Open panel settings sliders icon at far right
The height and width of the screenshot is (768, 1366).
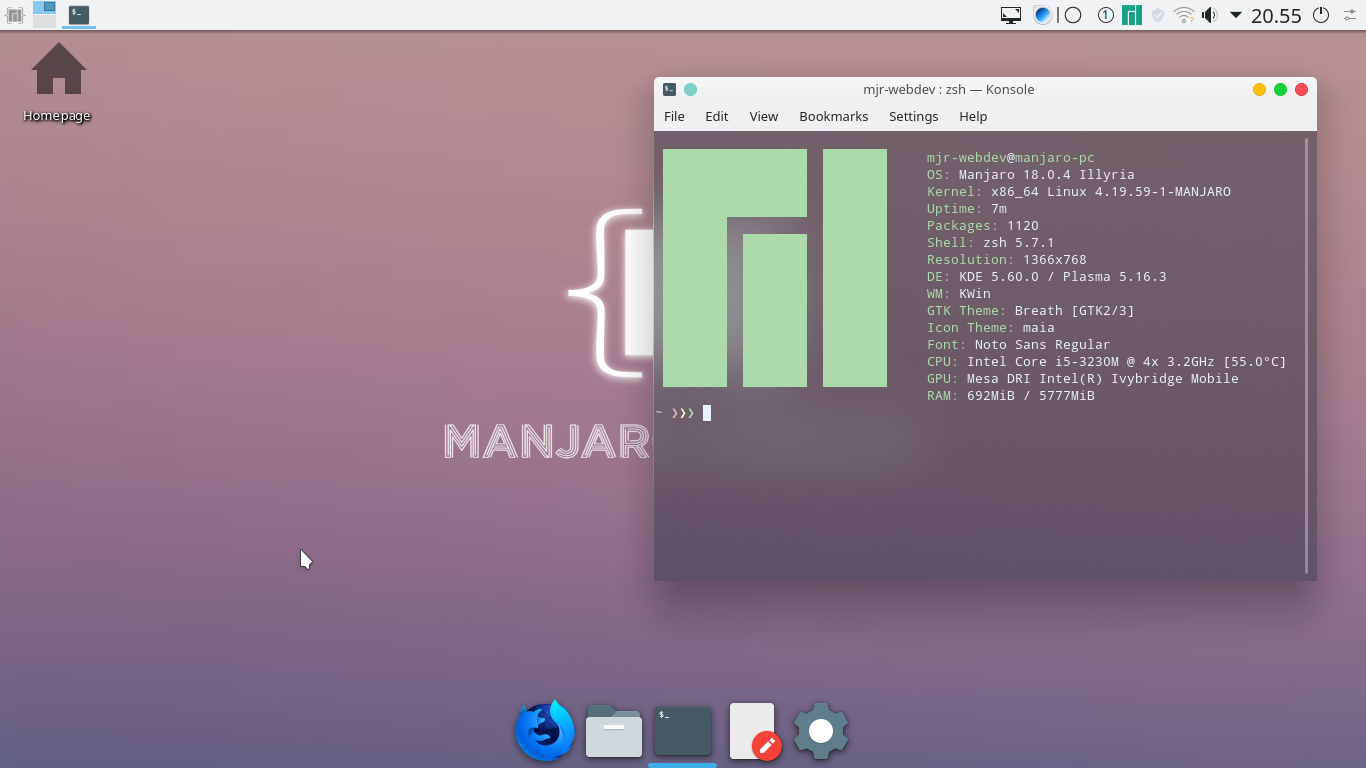1350,15
